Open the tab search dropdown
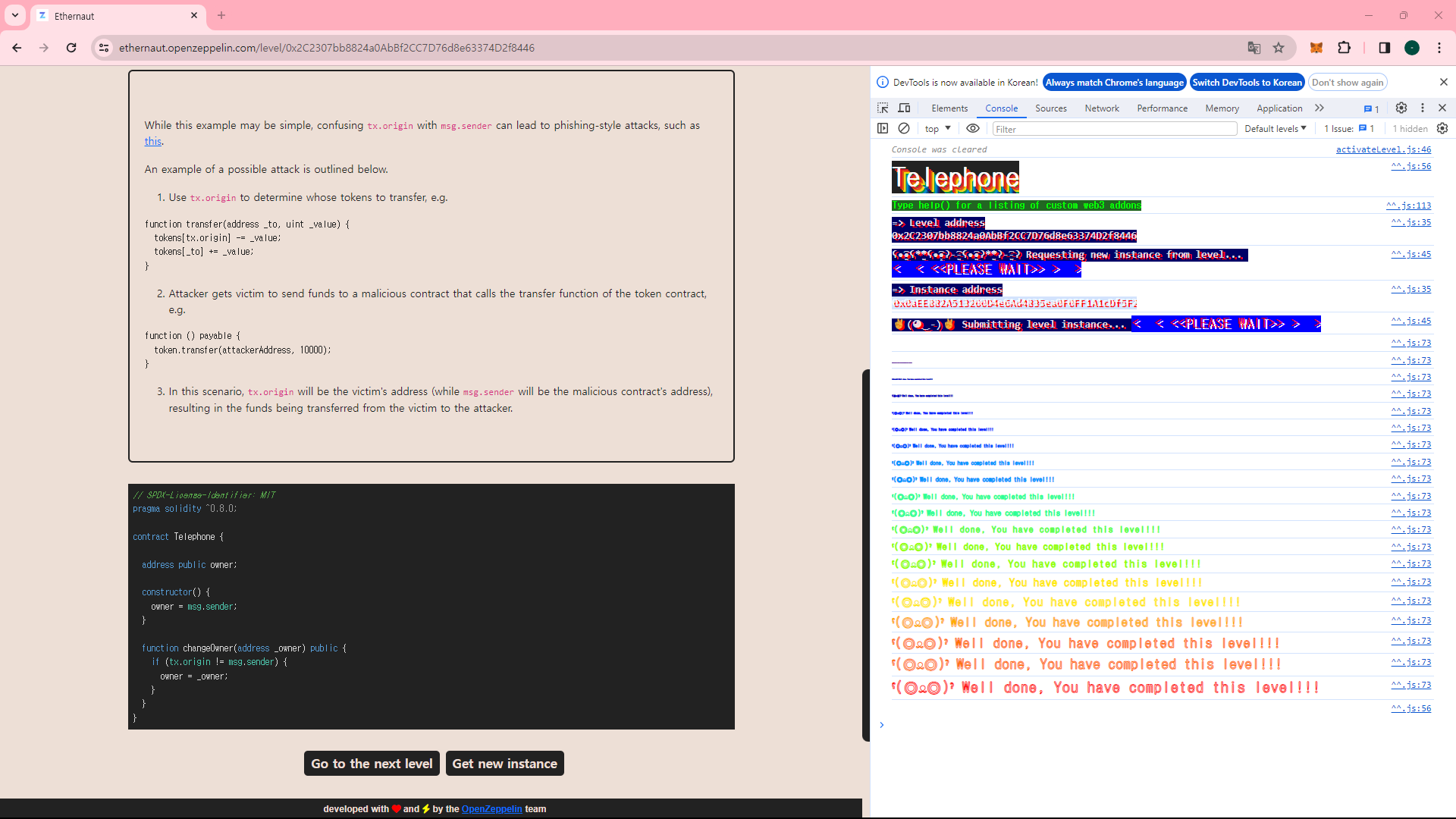 14,15
